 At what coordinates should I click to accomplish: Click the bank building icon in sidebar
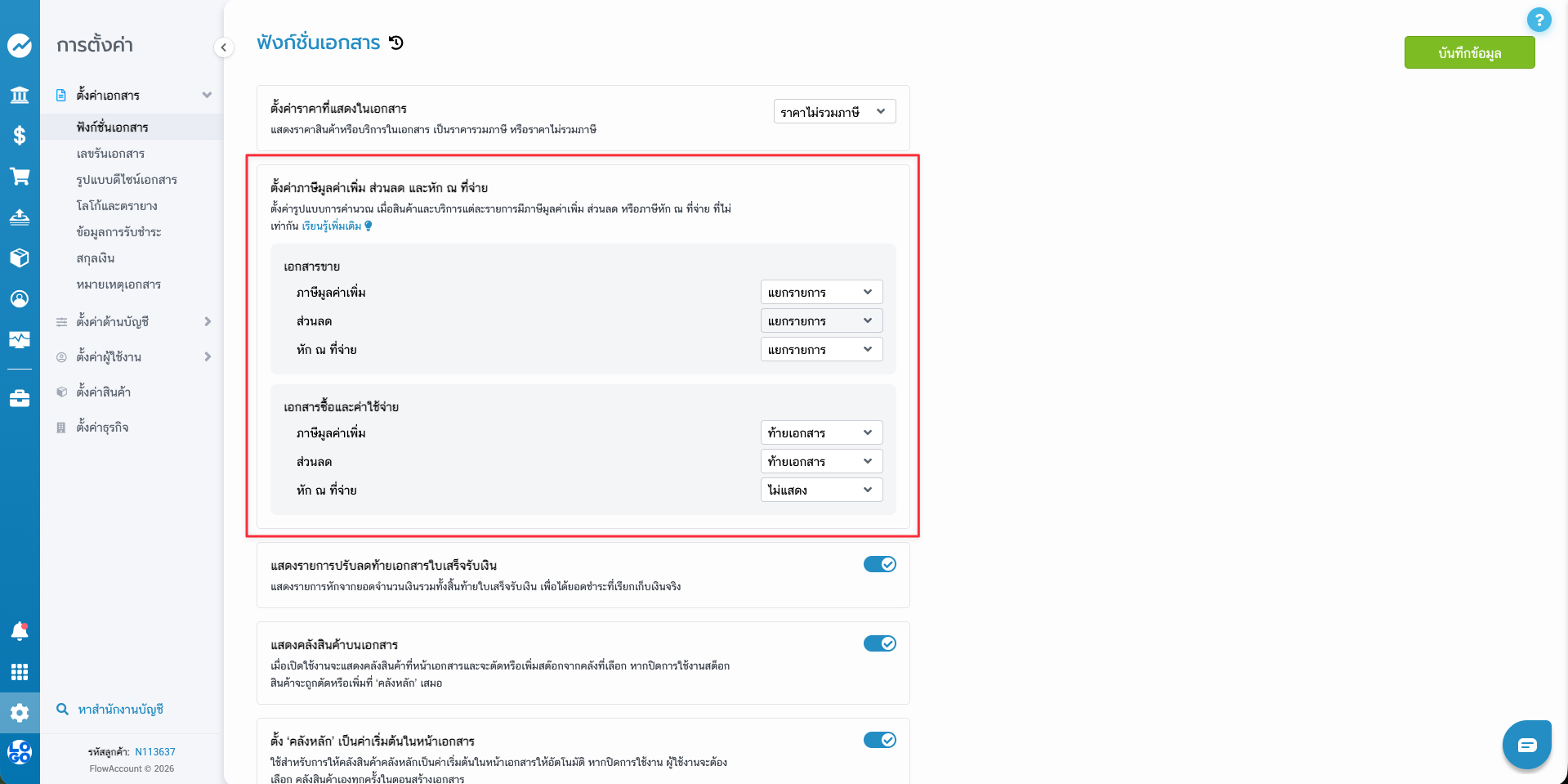coord(20,95)
